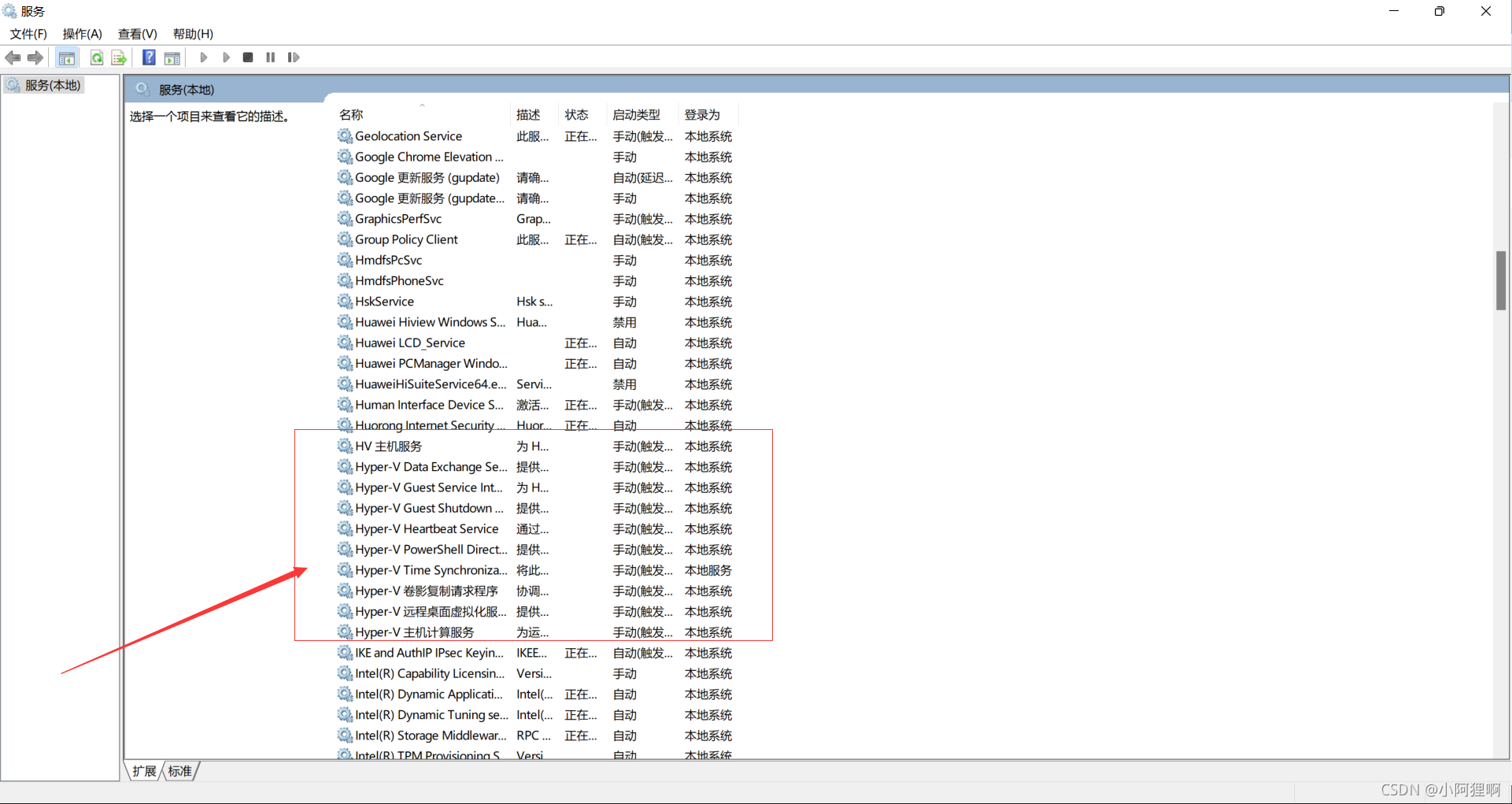
Task: Select Hyper-V PowerShell Direct service
Action: pyautogui.click(x=535, y=550)
